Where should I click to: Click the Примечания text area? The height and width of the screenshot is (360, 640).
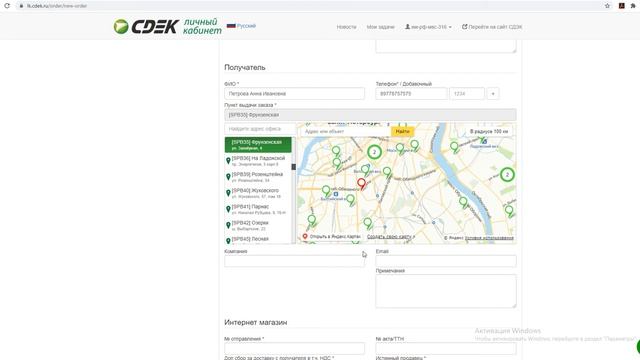[446, 291]
